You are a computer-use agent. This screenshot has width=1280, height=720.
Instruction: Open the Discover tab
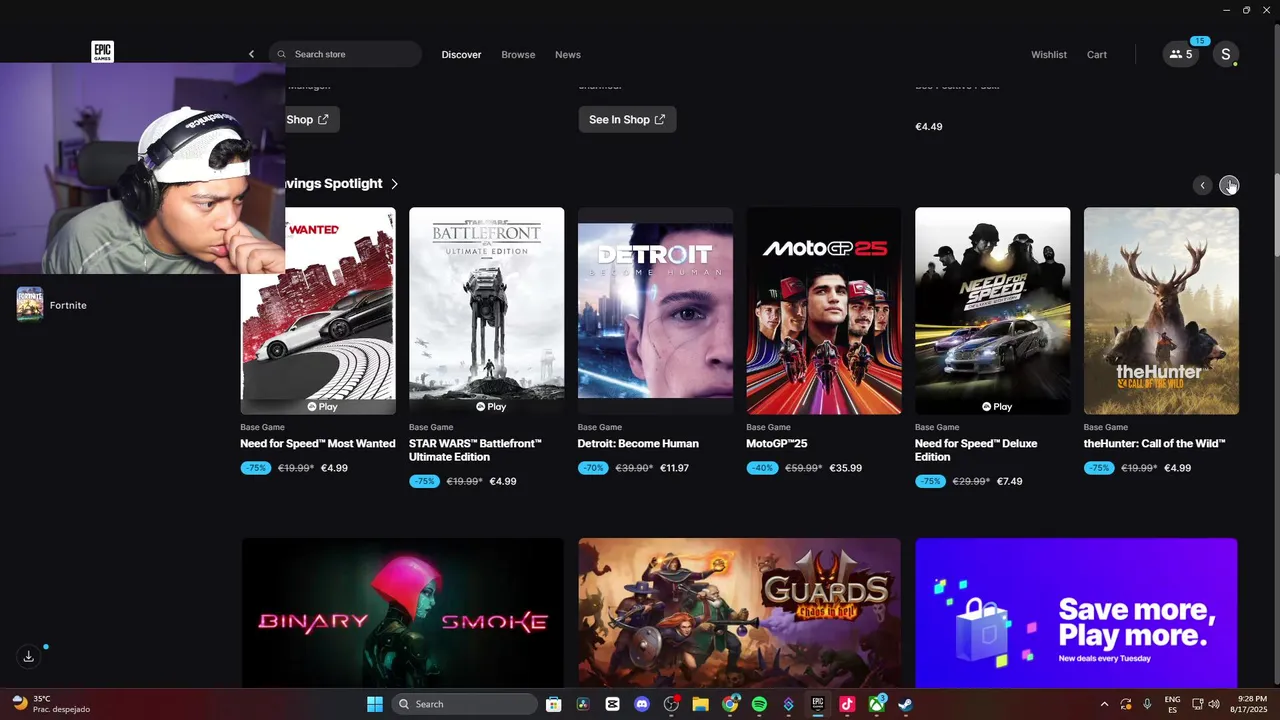461,54
